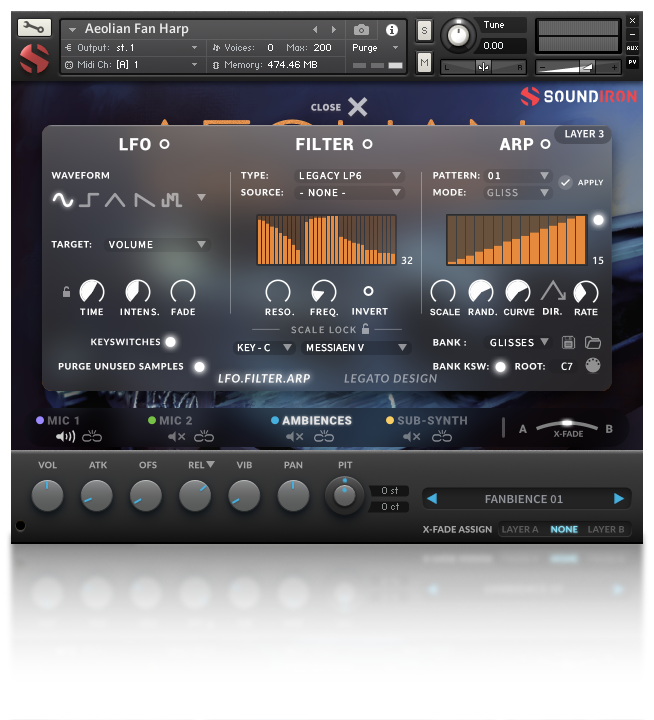The height and width of the screenshot is (720, 654).
Task: Select the Sub-Synth layer tab
Action: pyautogui.click(x=432, y=421)
